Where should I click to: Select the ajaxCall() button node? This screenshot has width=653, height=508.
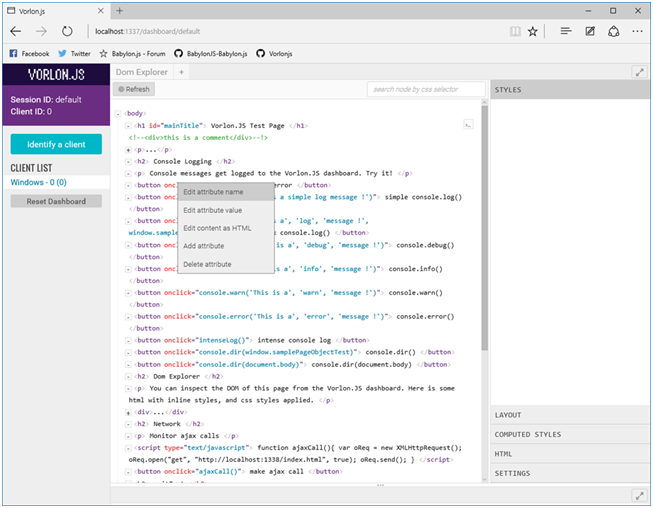pyautogui.click(x=238, y=471)
